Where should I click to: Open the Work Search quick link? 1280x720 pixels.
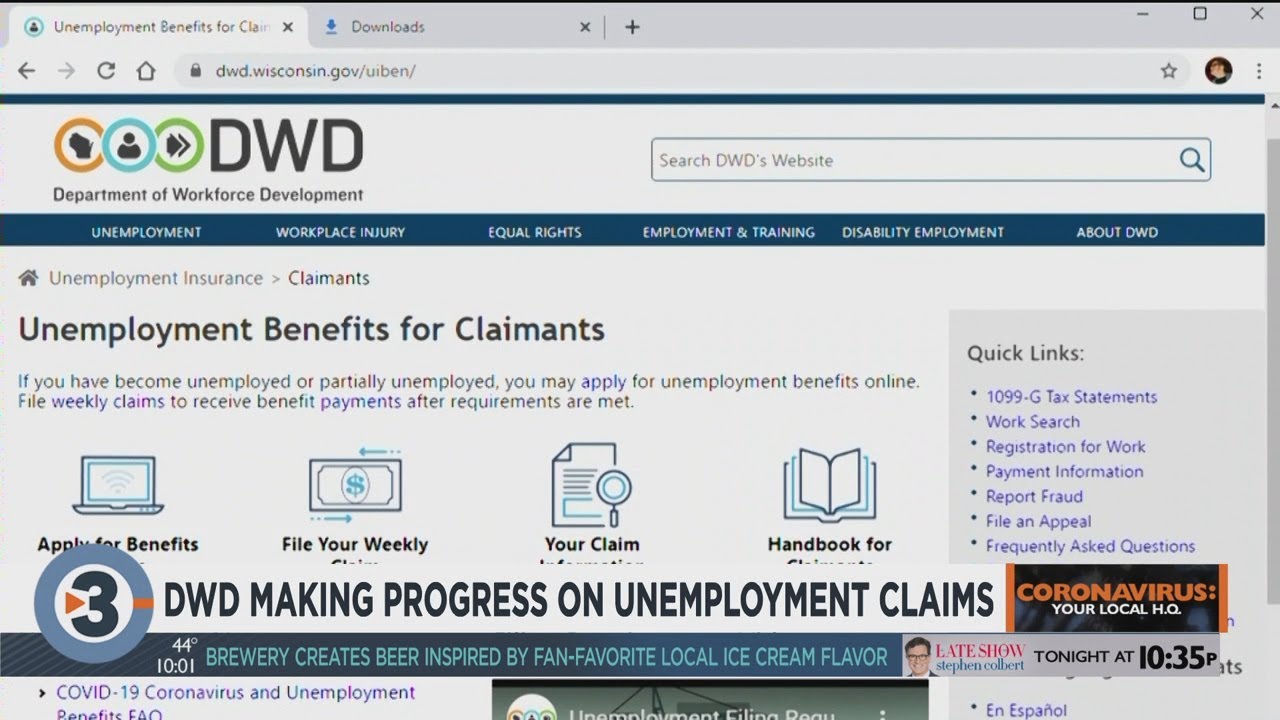1032,422
